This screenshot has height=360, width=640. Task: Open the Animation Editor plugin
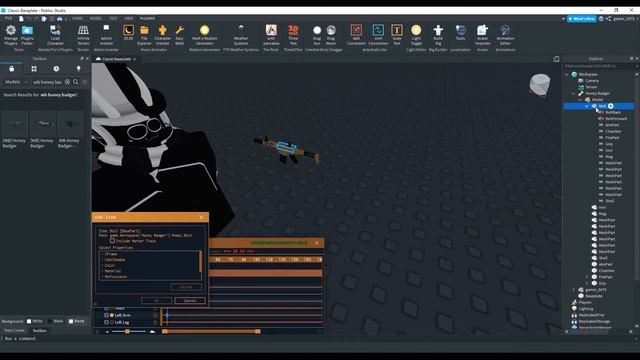(505, 35)
